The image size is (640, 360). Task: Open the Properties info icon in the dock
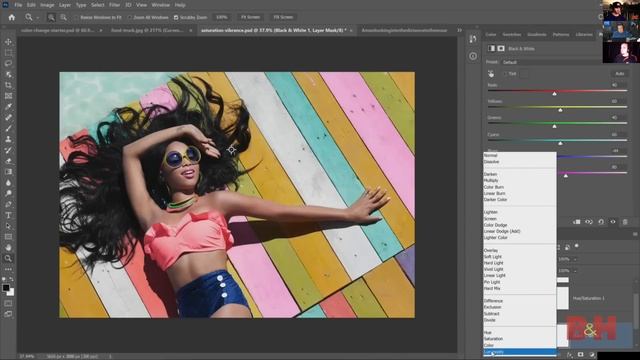coord(473,56)
